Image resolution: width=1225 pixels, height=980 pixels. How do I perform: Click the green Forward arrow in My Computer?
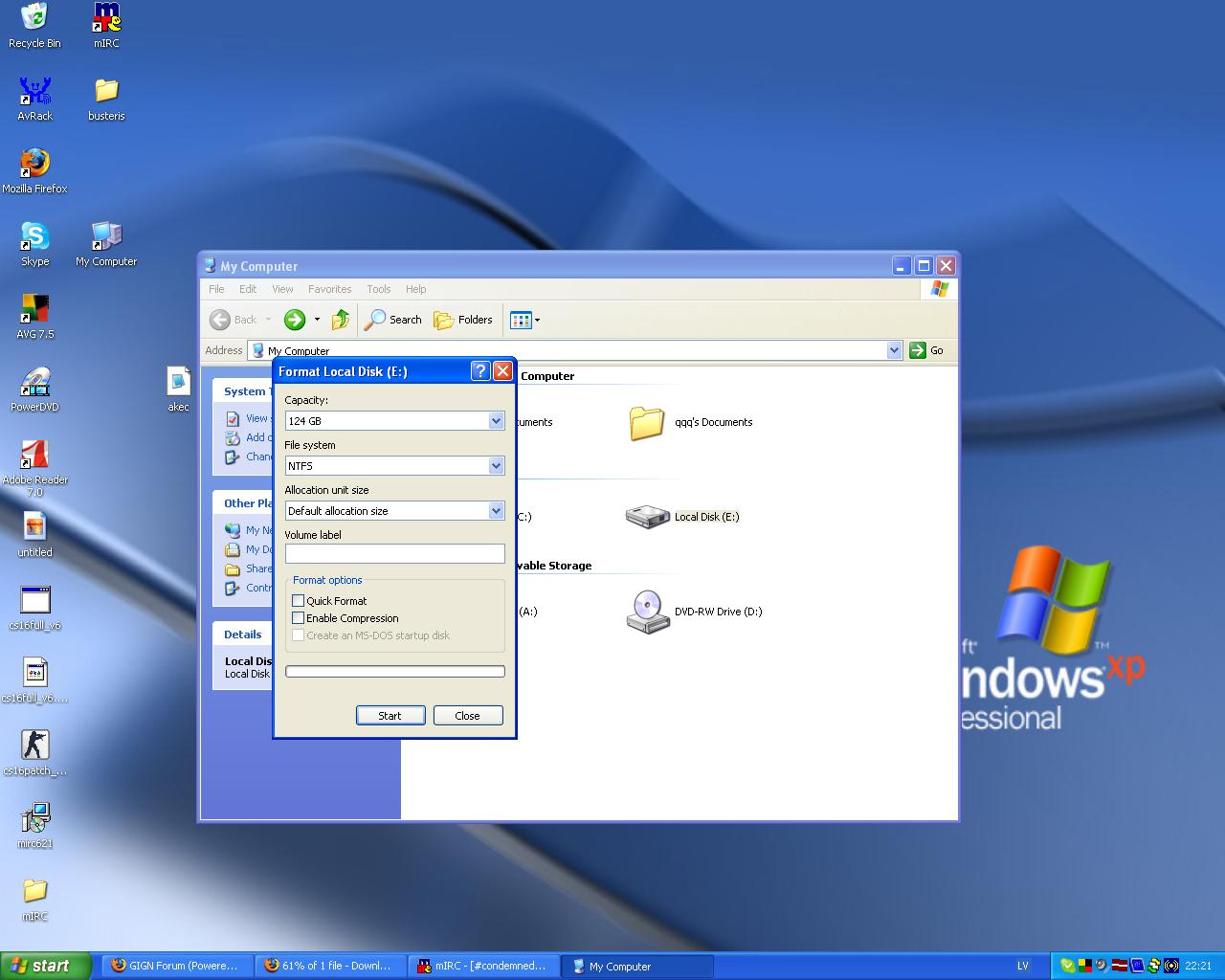click(295, 320)
